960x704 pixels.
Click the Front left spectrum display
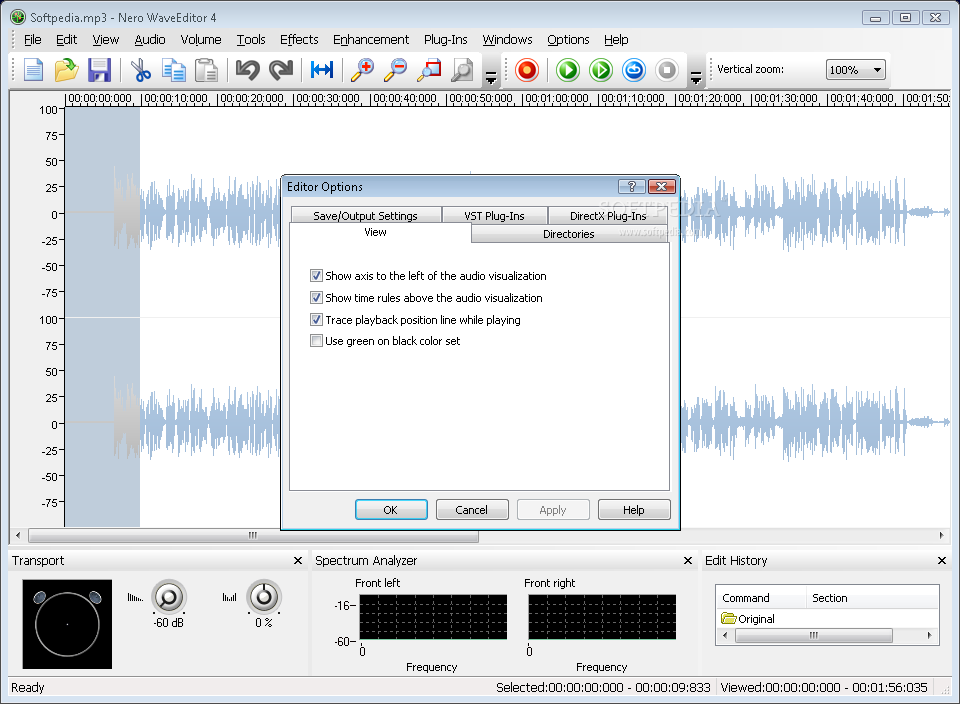433,616
